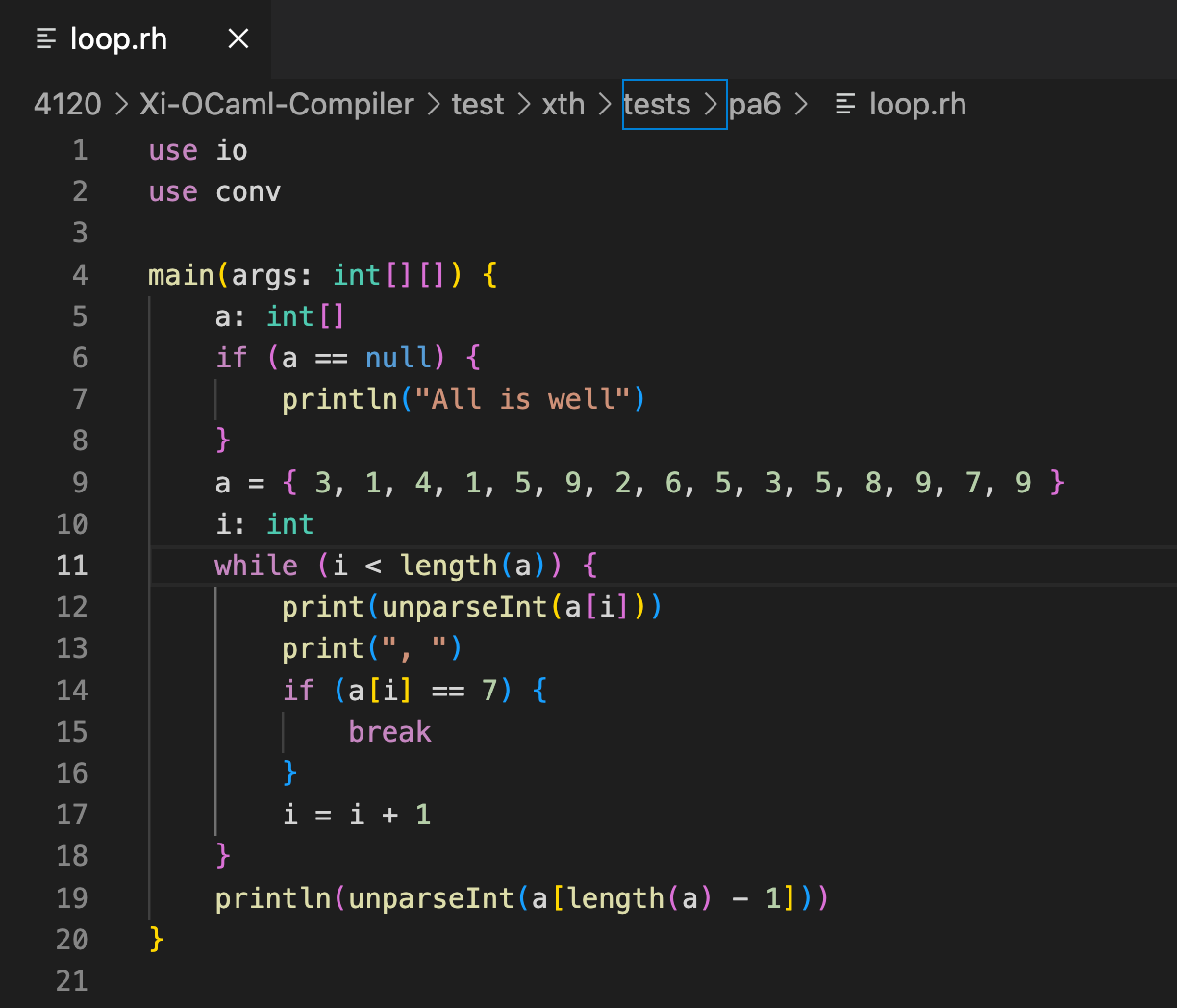The width and height of the screenshot is (1177, 1008).
Task: Click 'conv' on line 2
Action: click(x=248, y=191)
